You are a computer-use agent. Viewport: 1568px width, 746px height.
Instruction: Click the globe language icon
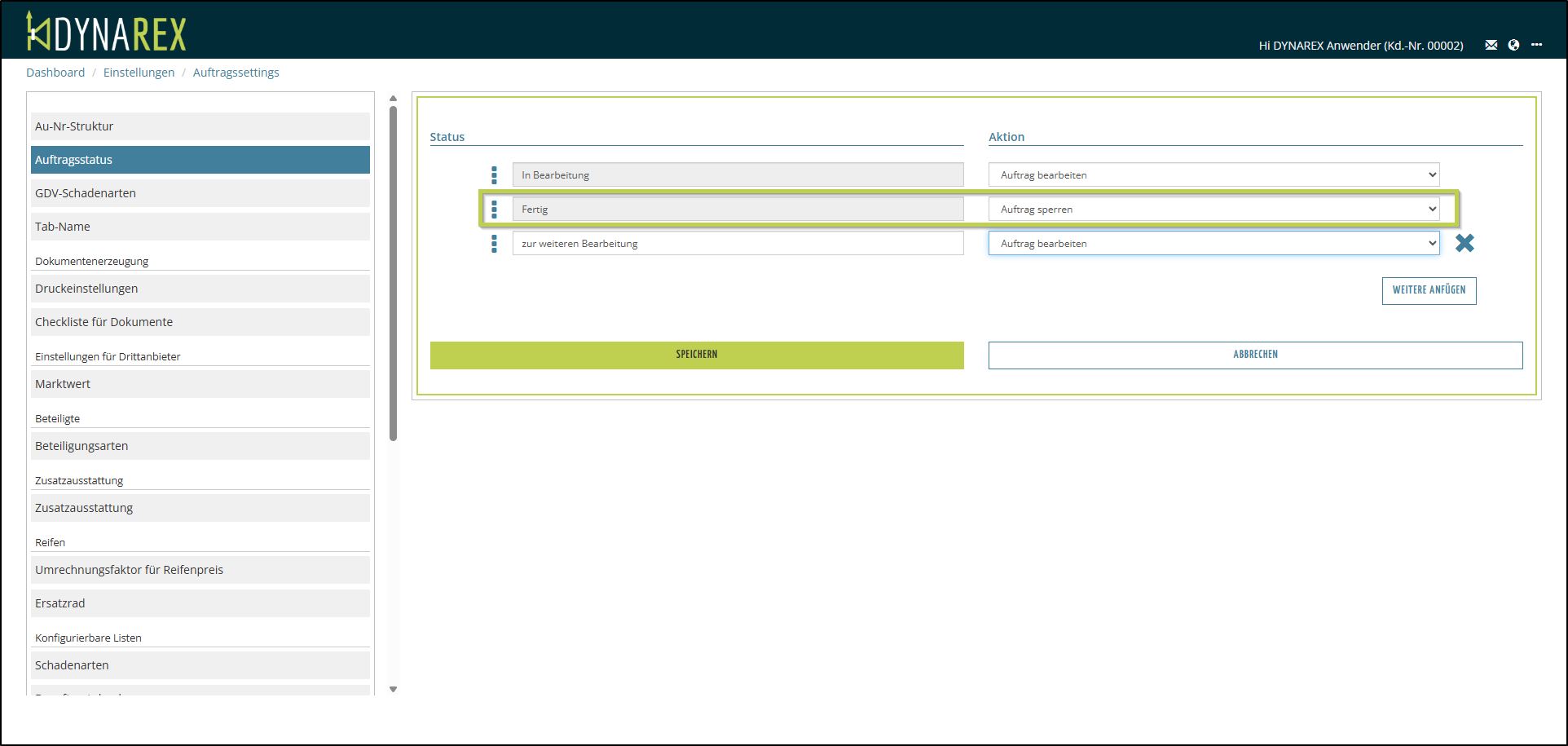[x=1513, y=45]
